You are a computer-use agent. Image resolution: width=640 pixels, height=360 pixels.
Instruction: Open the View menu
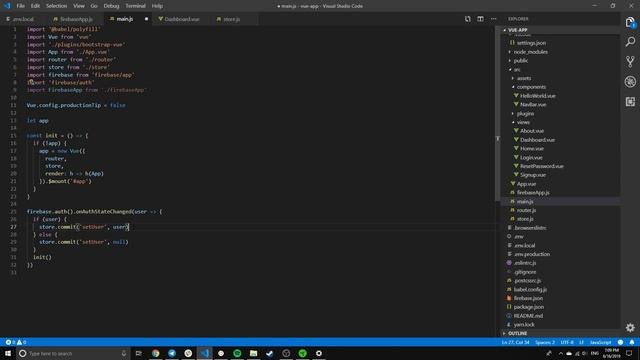79,6
